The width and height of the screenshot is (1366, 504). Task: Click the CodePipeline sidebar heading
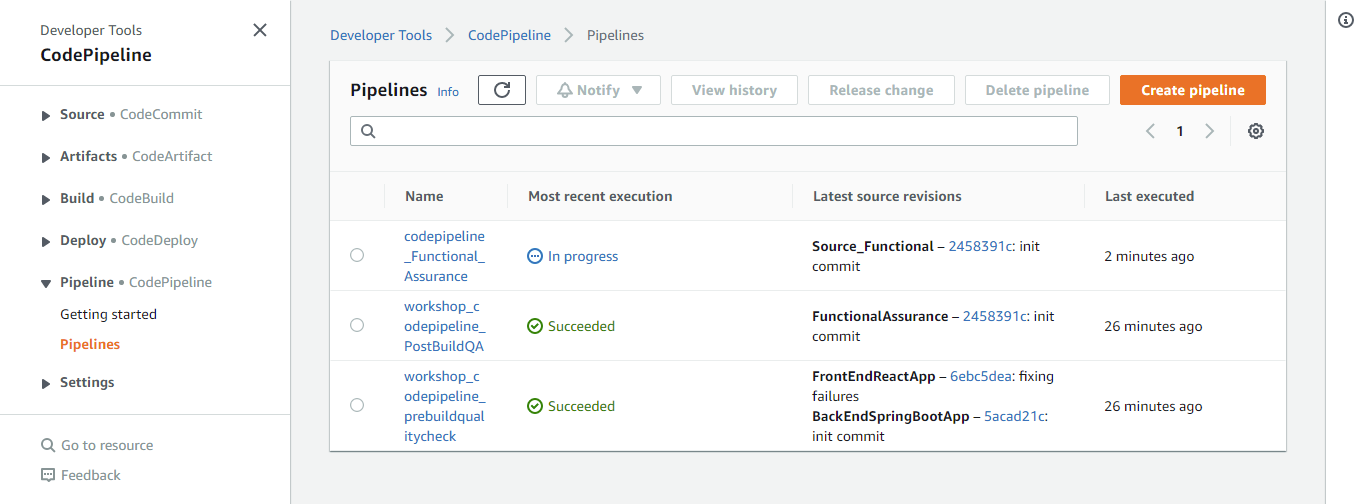[96, 55]
